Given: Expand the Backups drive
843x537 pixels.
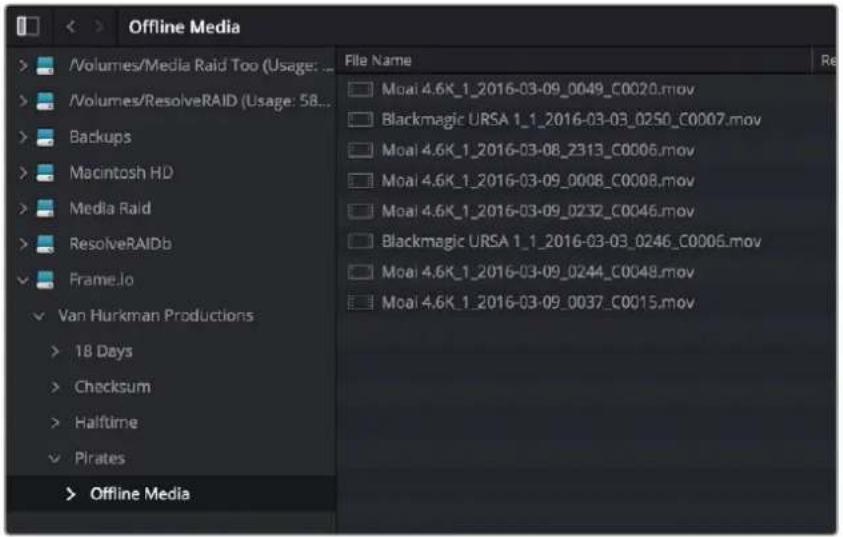Looking at the screenshot, I should pyautogui.click(x=23, y=137).
